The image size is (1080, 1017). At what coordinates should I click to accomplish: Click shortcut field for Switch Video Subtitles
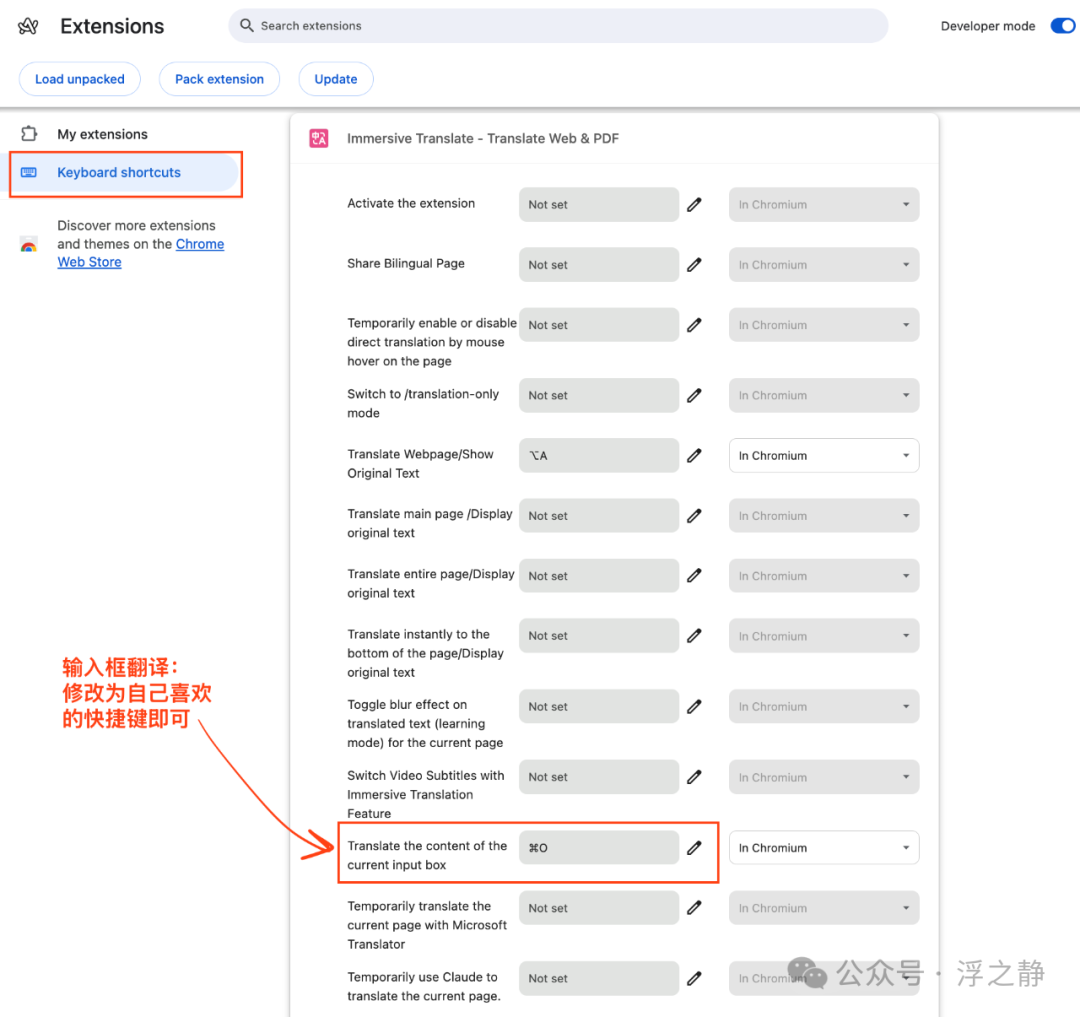599,777
